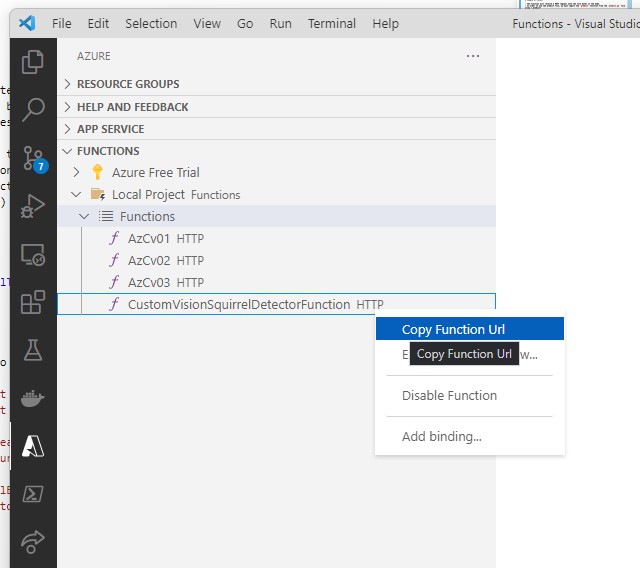Click function icon beside AzCv01
This screenshot has width=640, height=568.
click(114, 238)
